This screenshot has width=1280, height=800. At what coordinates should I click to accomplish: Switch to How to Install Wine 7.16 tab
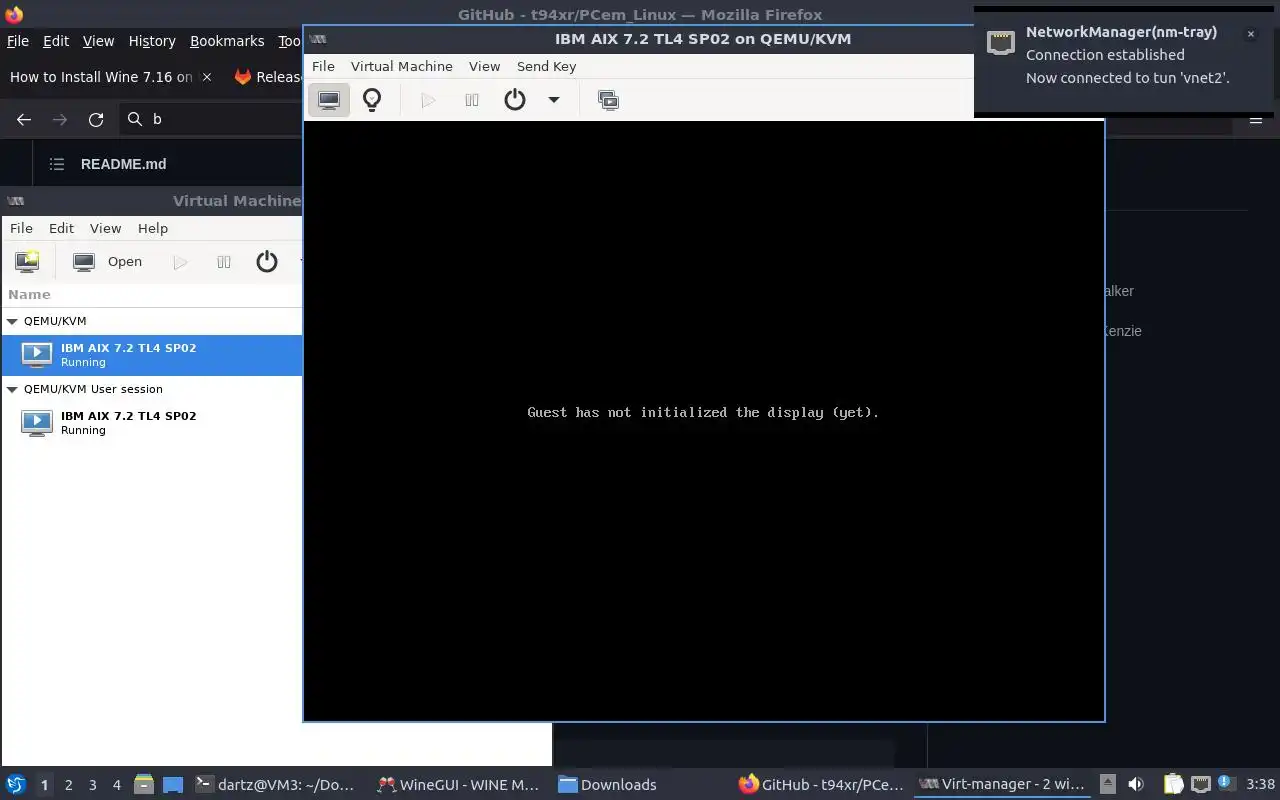pos(101,77)
